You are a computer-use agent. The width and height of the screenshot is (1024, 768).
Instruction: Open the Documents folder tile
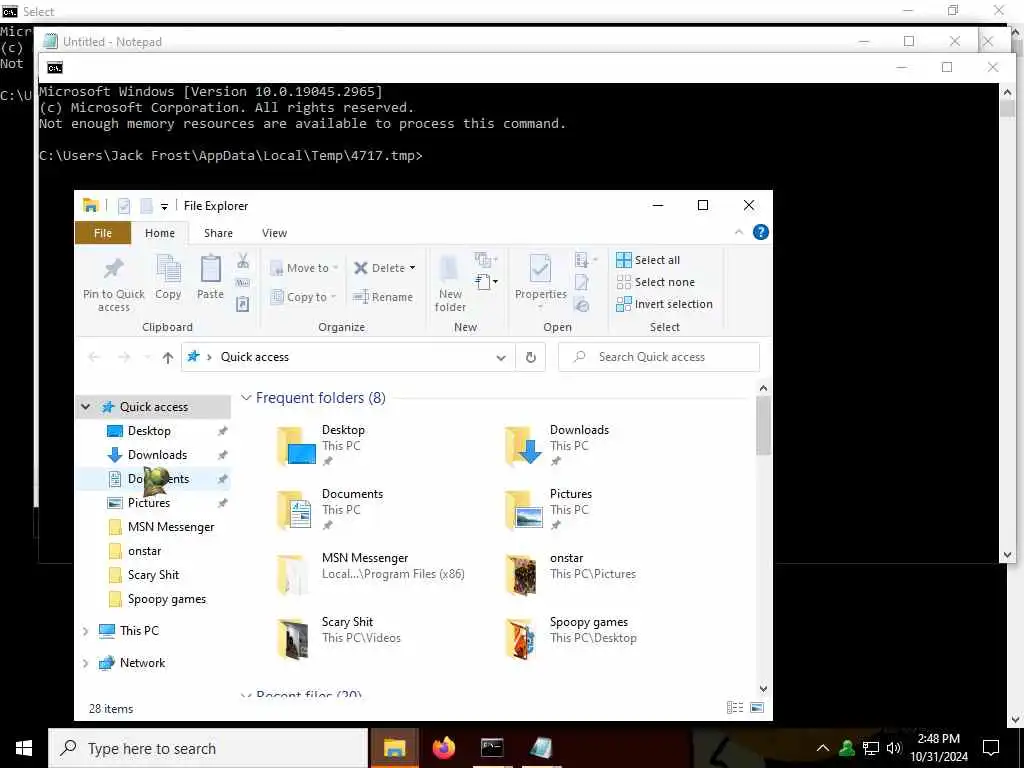pos(330,510)
